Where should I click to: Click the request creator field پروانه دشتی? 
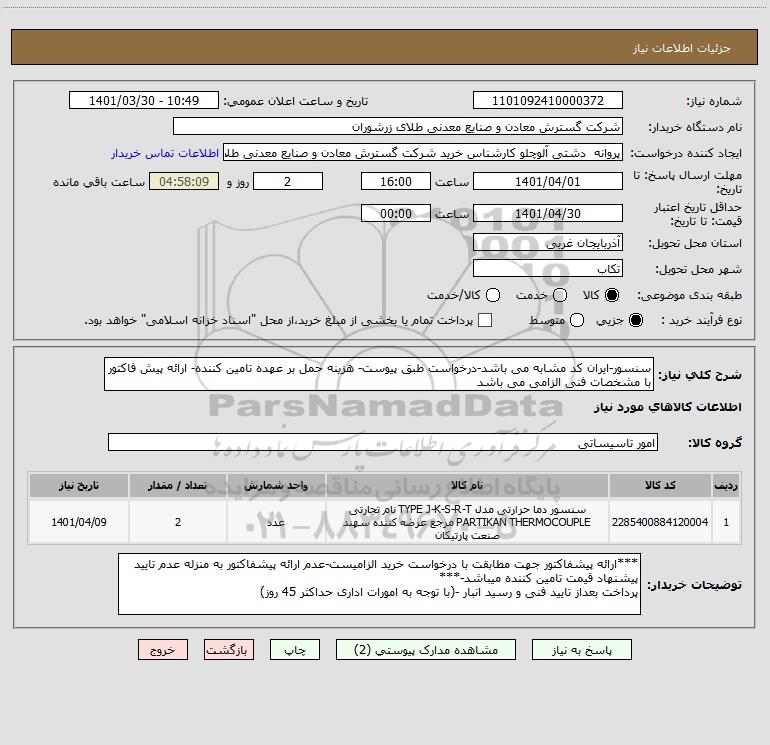(423, 153)
